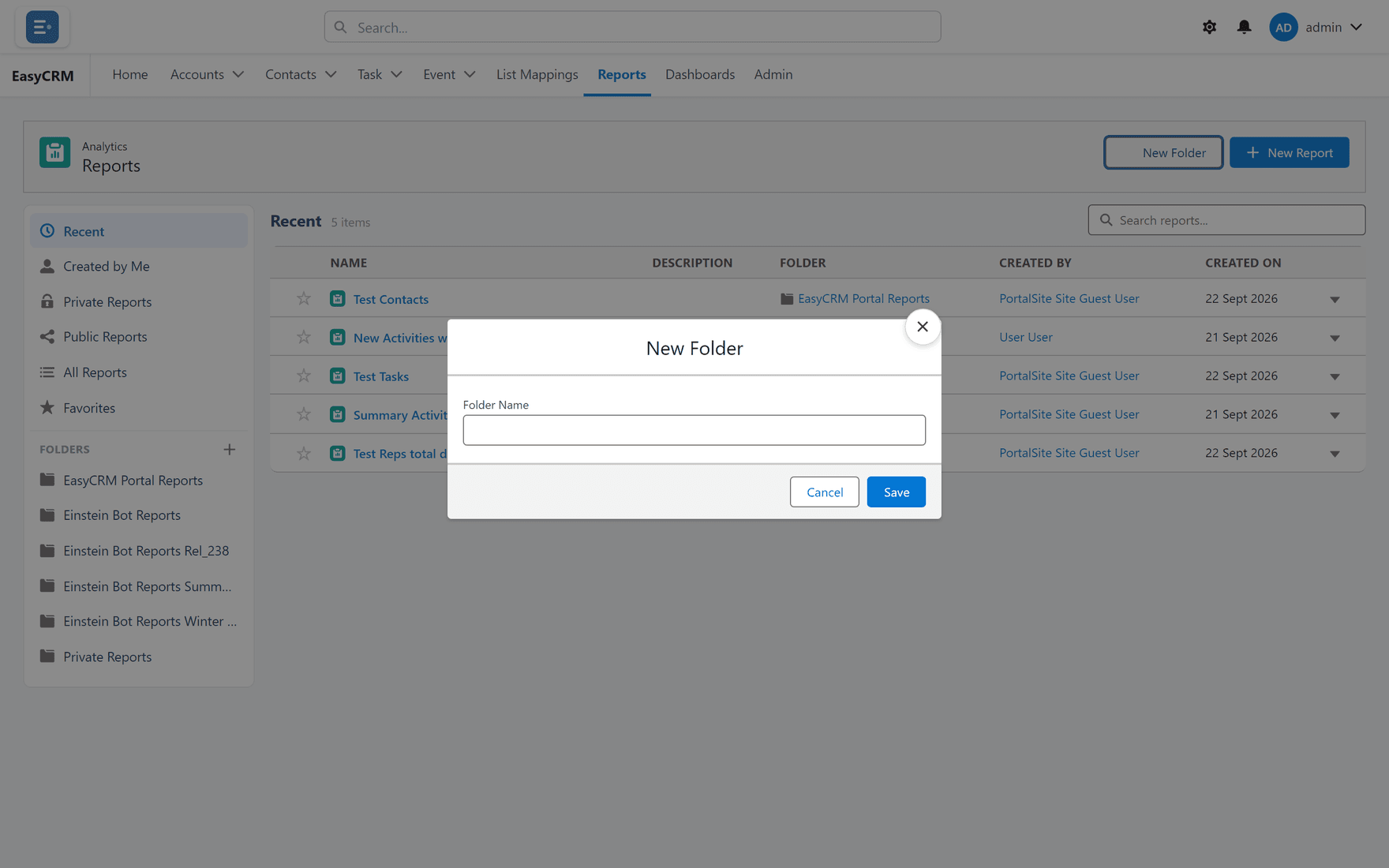Close the New Folder dialog with X
Screen dimensions: 1389x868
point(922,327)
